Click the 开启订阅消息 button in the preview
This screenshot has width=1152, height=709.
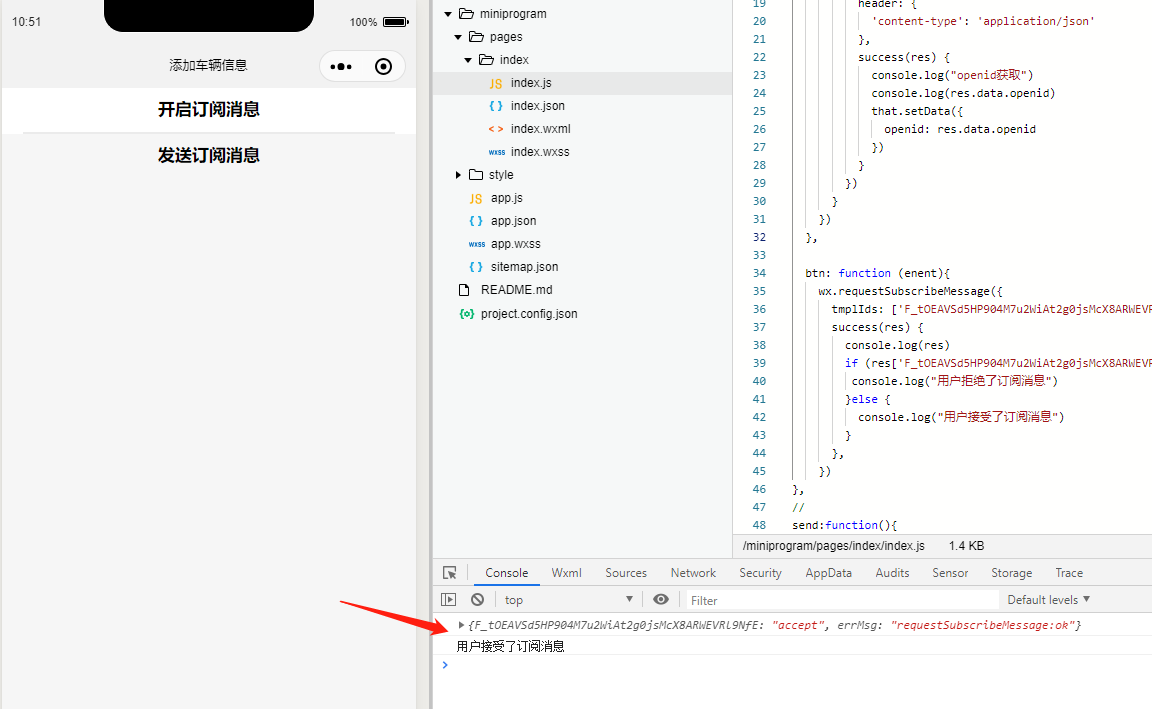(x=208, y=110)
